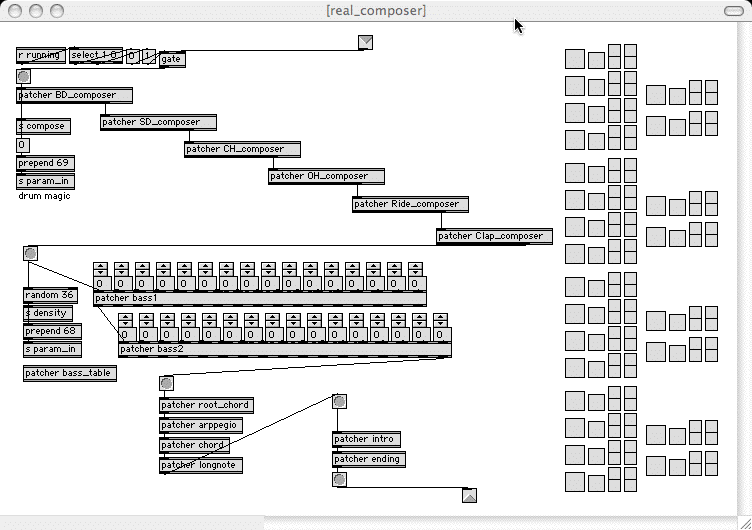Click leftmost stepper arrows above patcher bass1
The height and width of the screenshot is (530, 752).
point(100,269)
